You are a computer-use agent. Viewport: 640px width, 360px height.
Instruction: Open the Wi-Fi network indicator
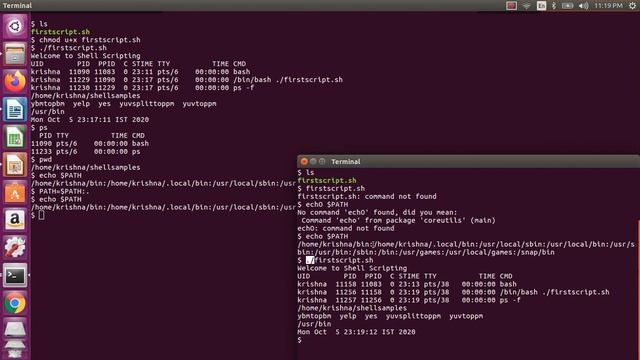527,6
